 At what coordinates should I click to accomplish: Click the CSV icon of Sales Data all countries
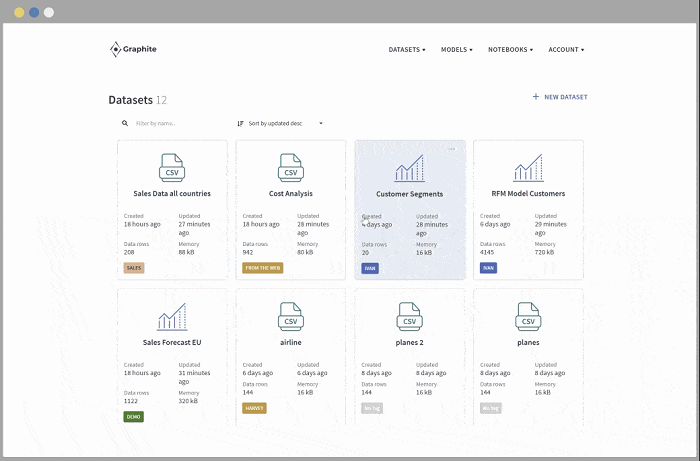(x=172, y=168)
